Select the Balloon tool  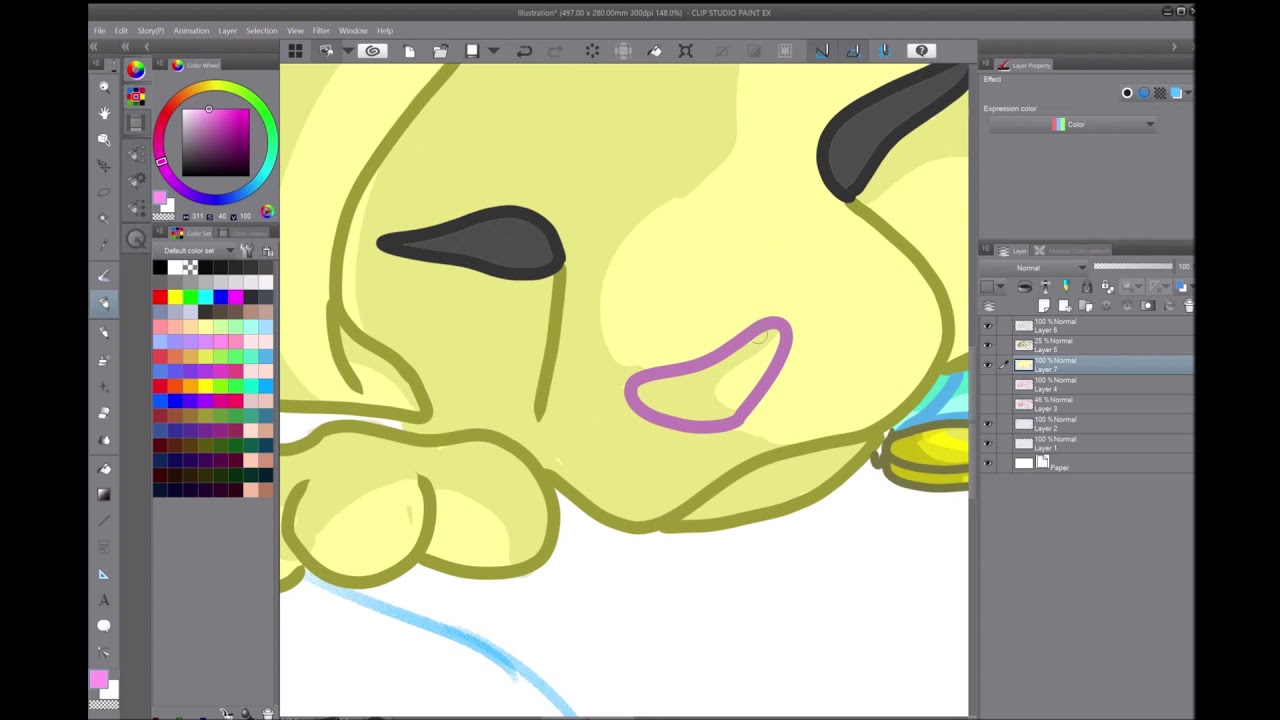pyautogui.click(x=104, y=626)
